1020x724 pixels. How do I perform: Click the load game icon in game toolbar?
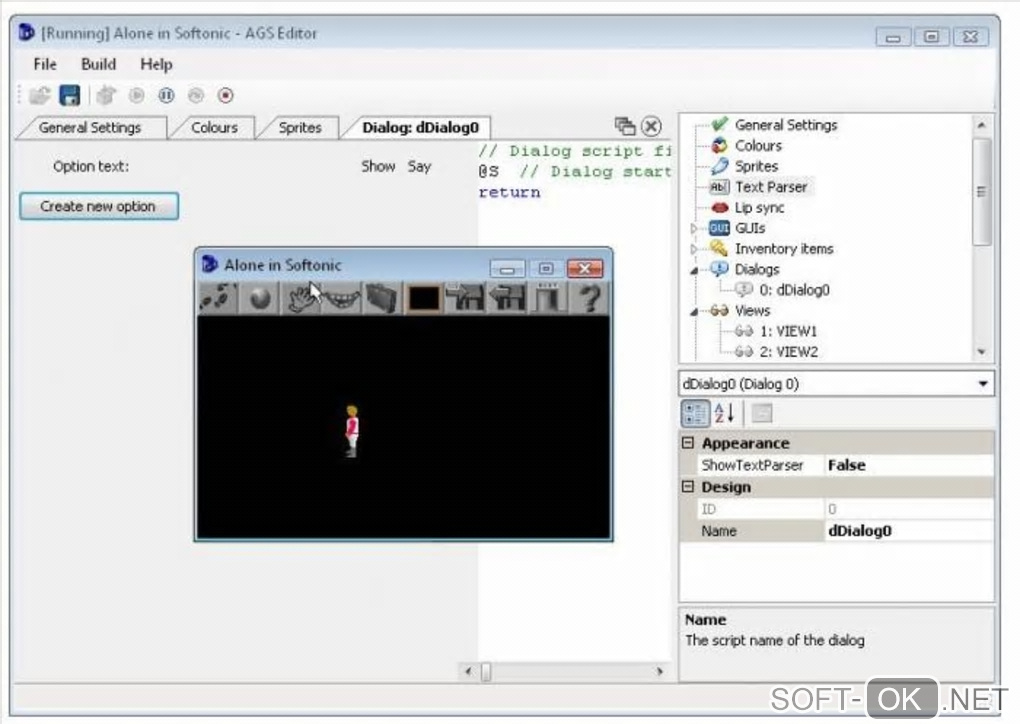(506, 299)
